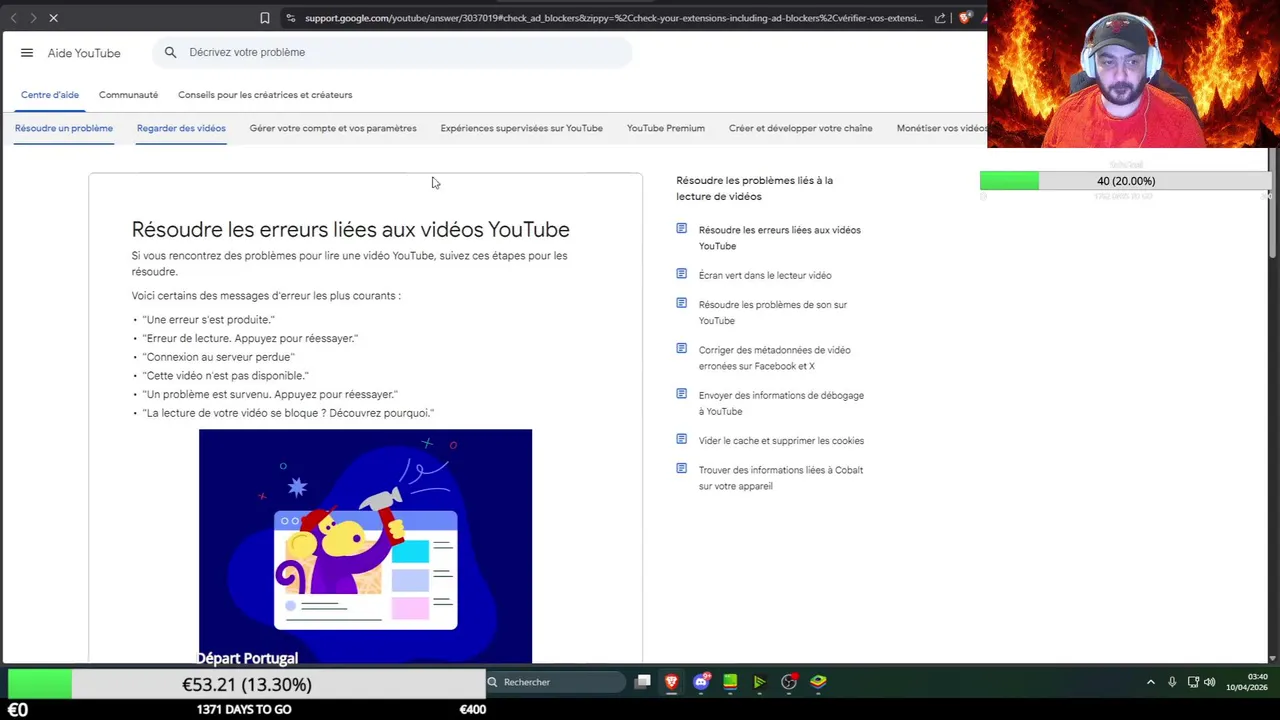The image size is (1280, 720).
Task: Select the Centre d'aide tab
Action: (50, 95)
